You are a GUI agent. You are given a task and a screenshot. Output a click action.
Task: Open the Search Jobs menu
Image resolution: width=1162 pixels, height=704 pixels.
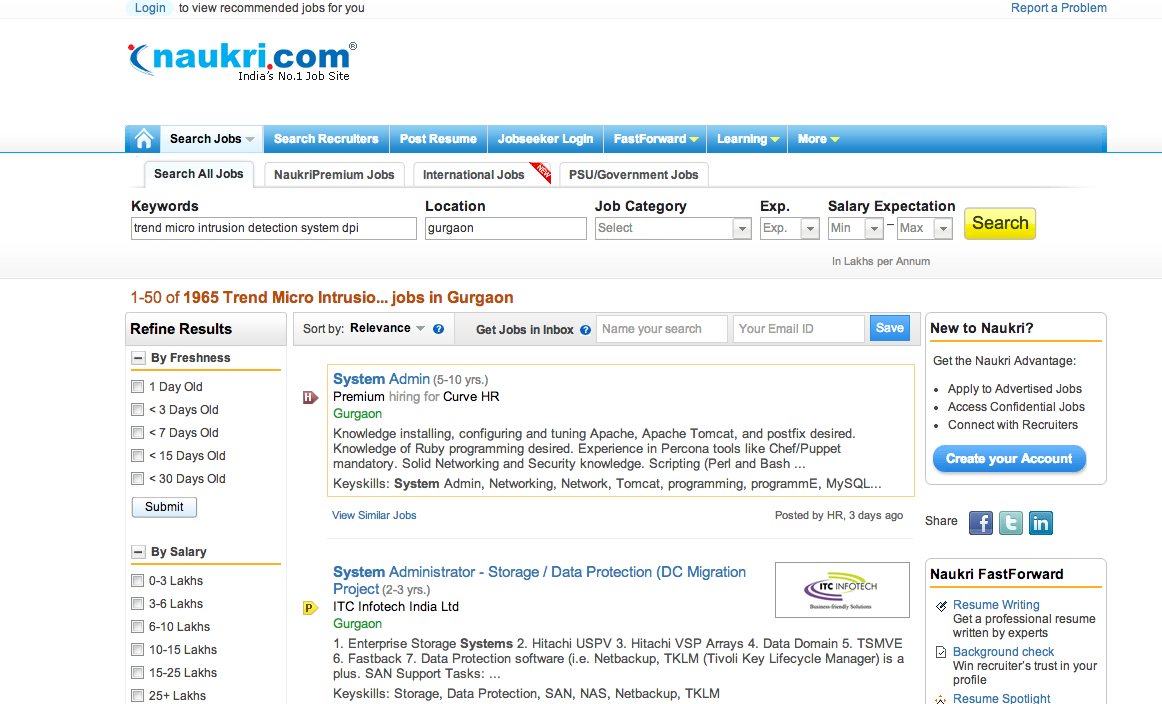(211, 139)
